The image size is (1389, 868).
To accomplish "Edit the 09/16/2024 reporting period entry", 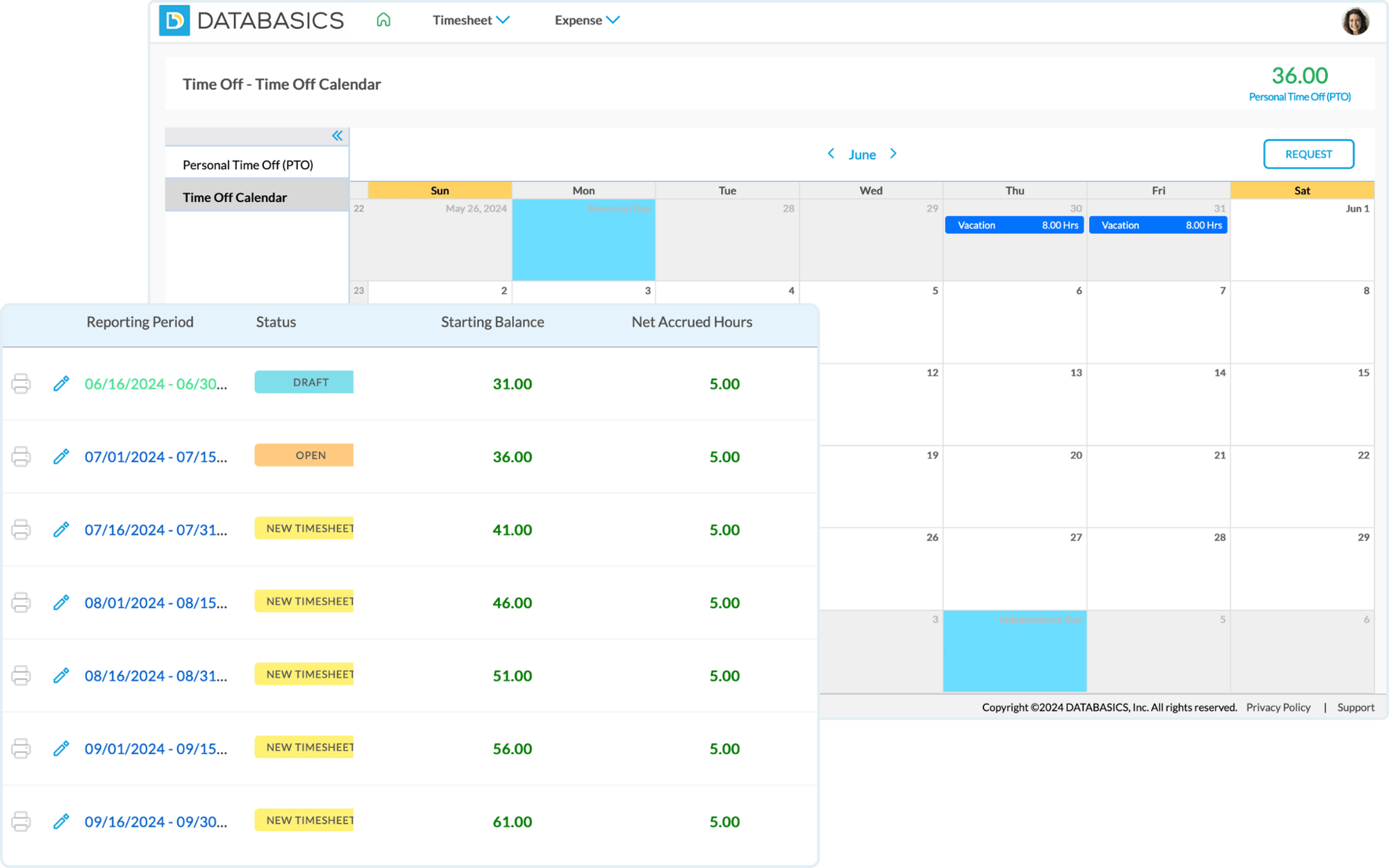I will 62,821.
